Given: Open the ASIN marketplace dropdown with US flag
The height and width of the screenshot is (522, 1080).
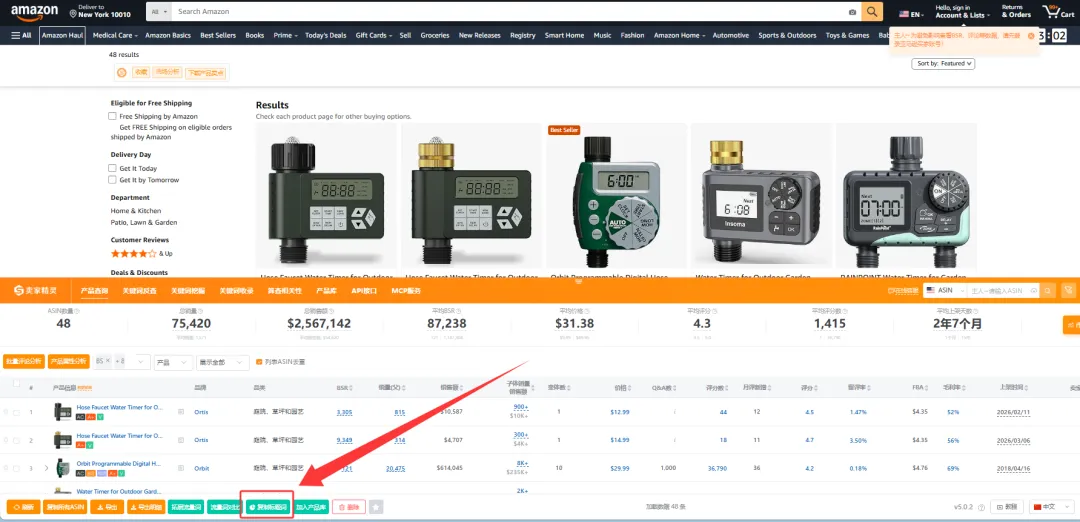Looking at the screenshot, I should (944, 291).
